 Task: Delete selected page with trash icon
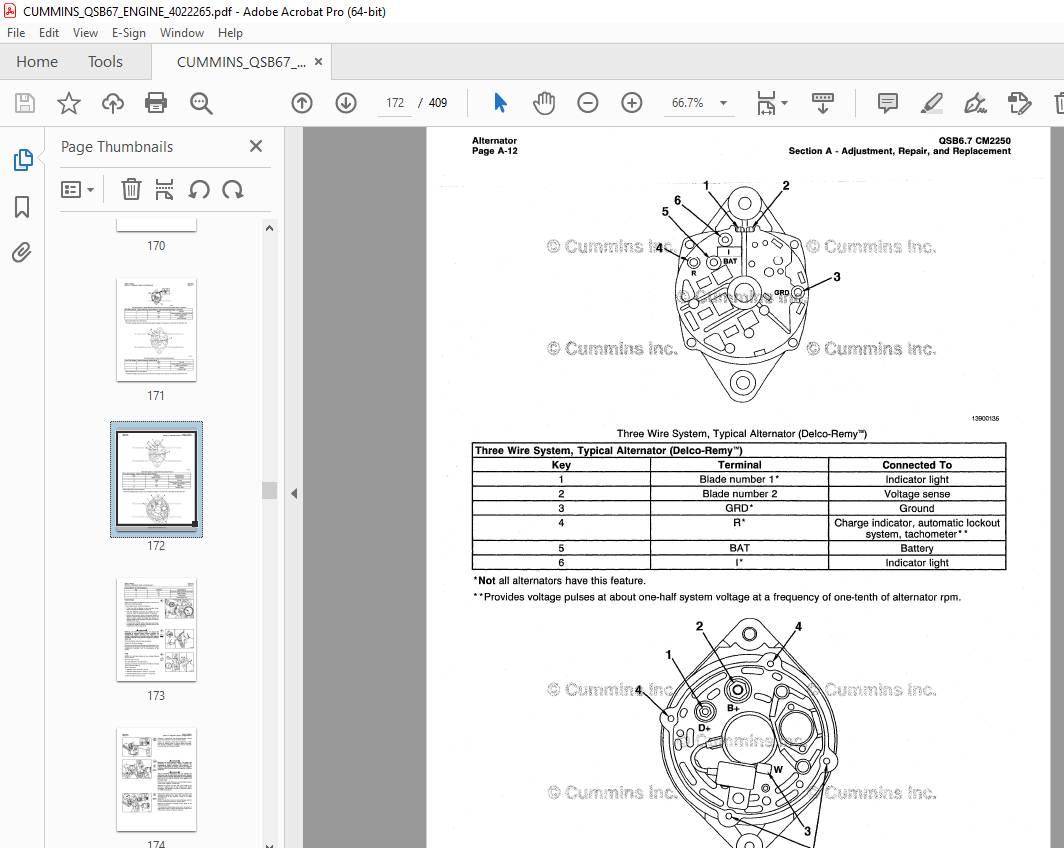(x=131, y=189)
